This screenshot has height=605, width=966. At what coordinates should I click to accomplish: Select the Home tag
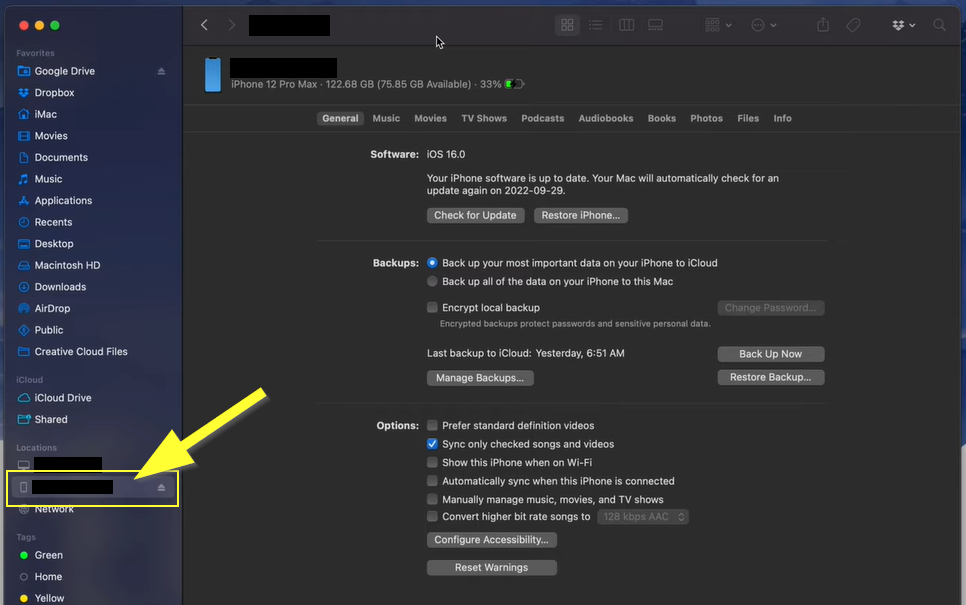point(48,577)
